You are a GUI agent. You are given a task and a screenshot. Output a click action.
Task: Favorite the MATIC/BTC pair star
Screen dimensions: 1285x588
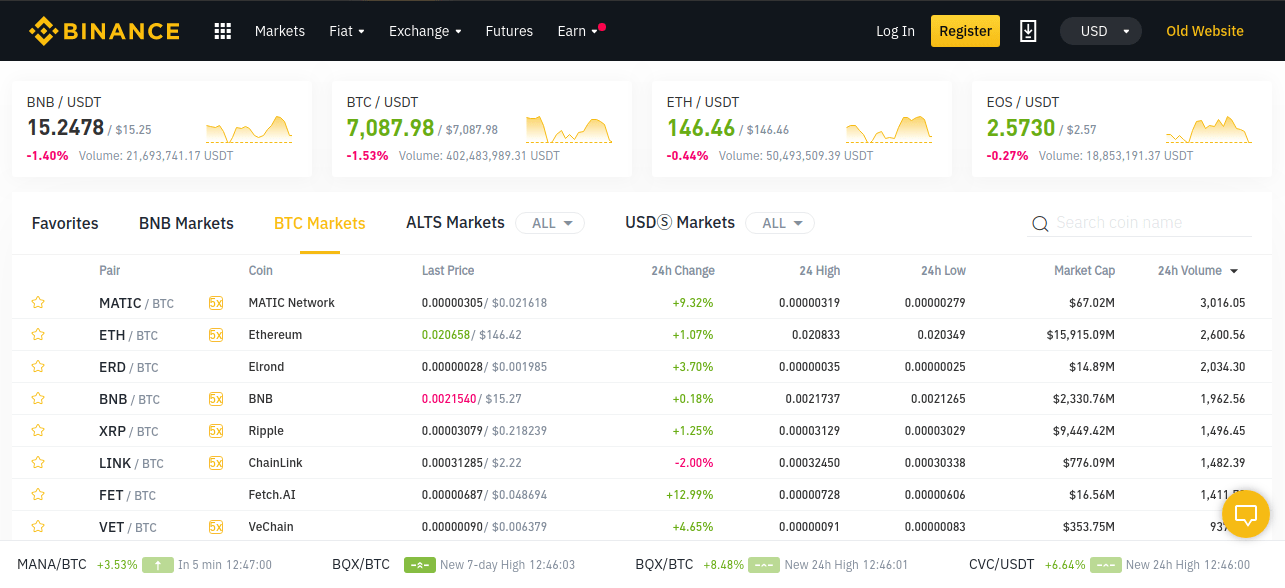pyautogui.click(x=38, y=302)
